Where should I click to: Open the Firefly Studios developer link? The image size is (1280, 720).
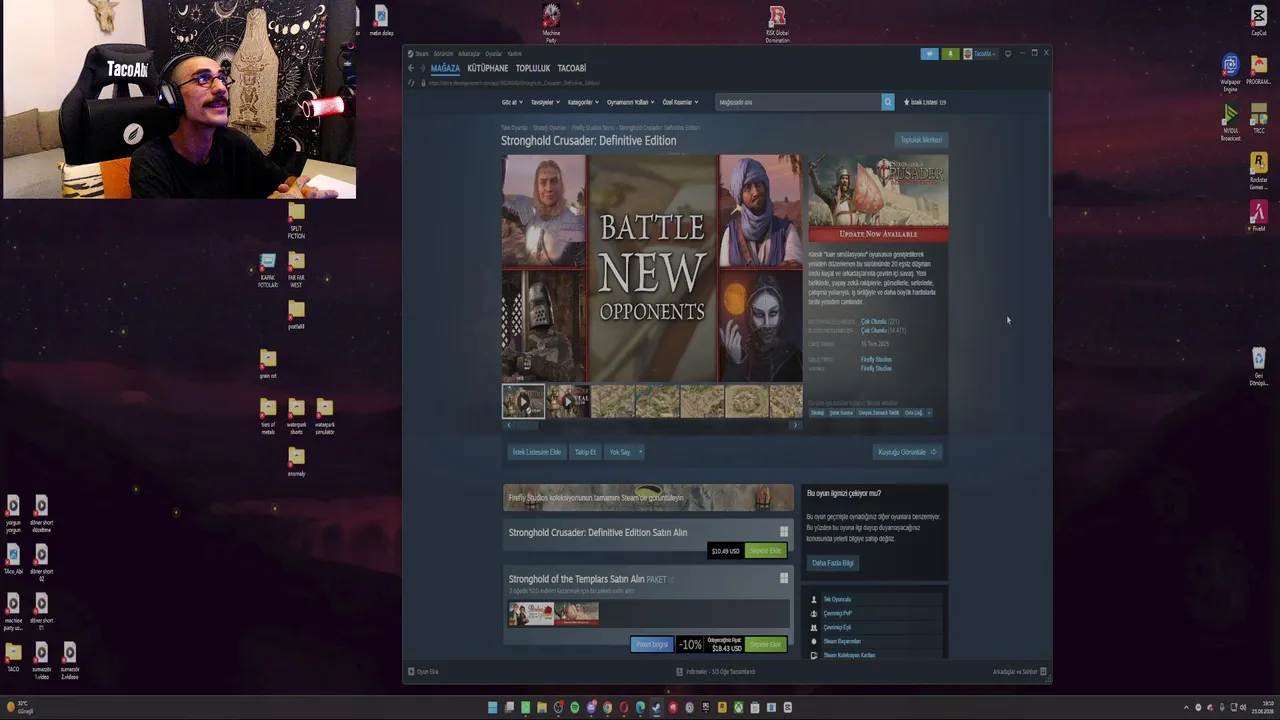pyautogui.click(x=876, y=359)
